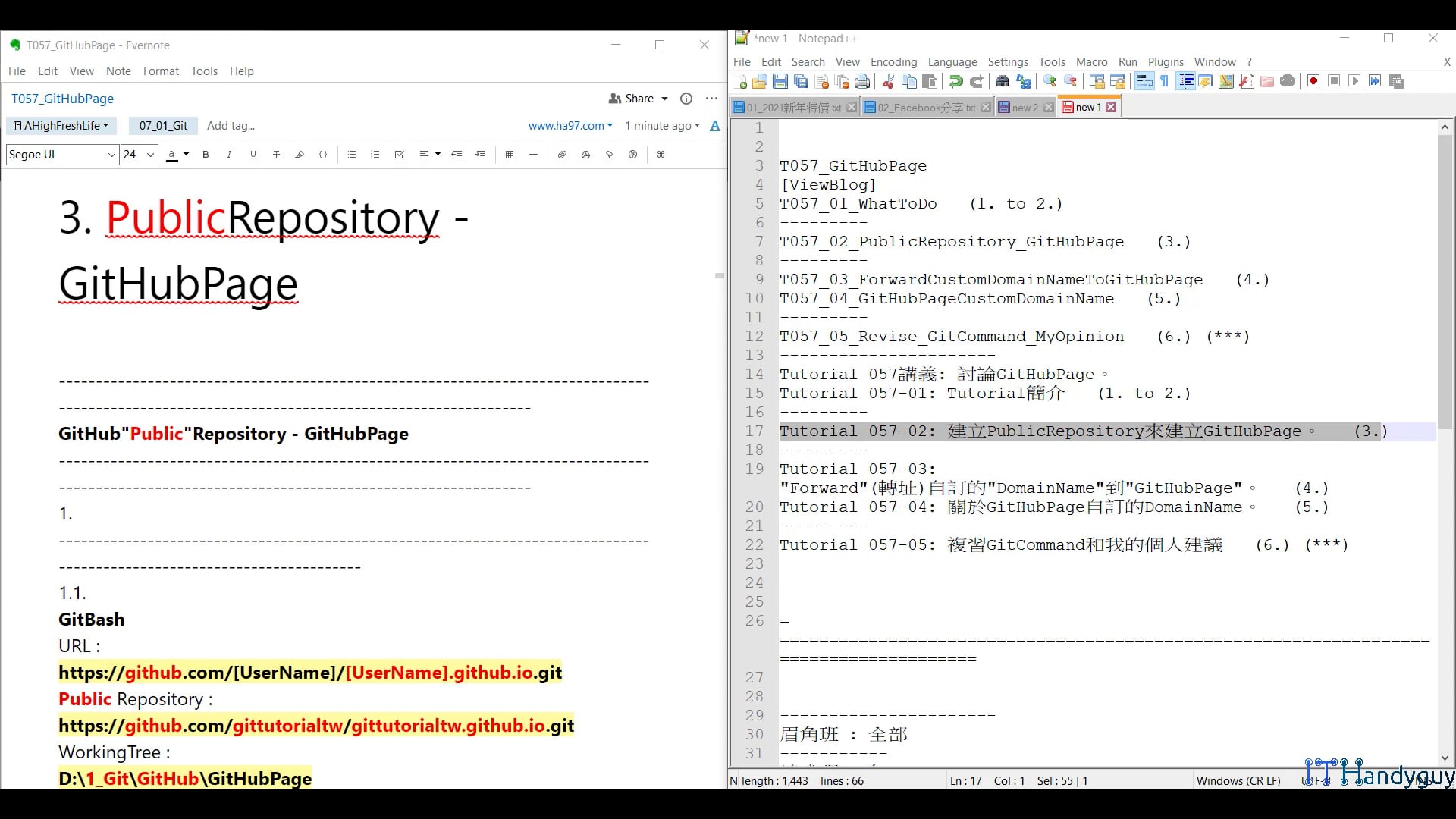Expand the AHighFreshLife notebook selector
1456x819 pixels.
point(61,125)
